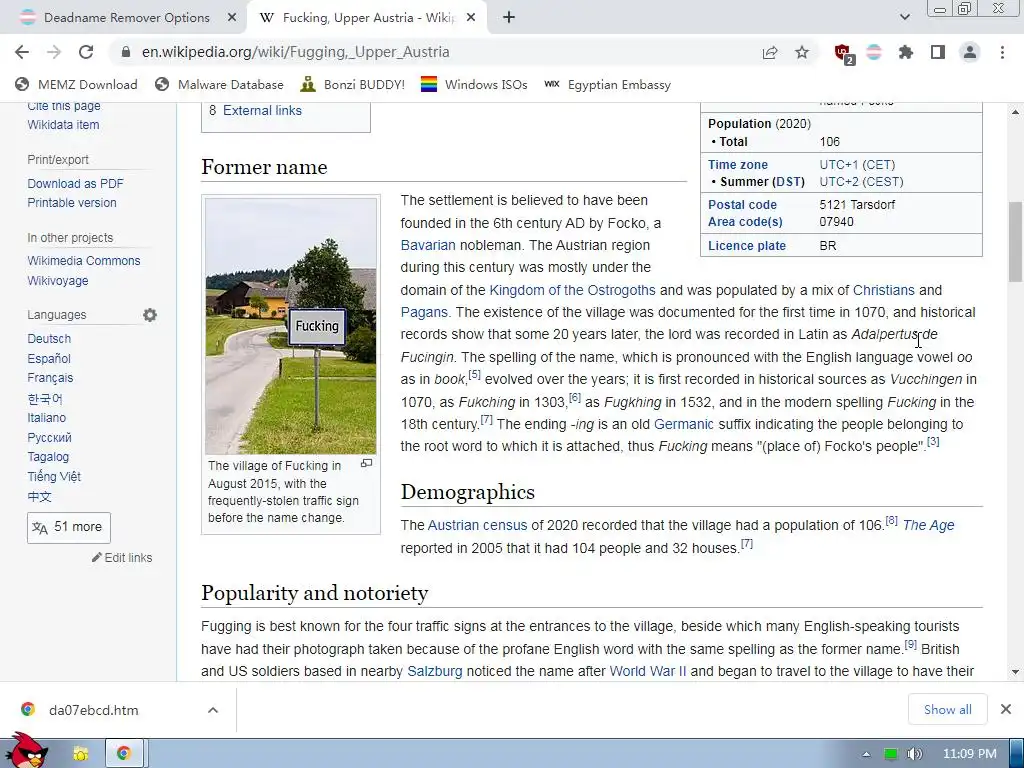Switch article language to Español

click(49, 359)
